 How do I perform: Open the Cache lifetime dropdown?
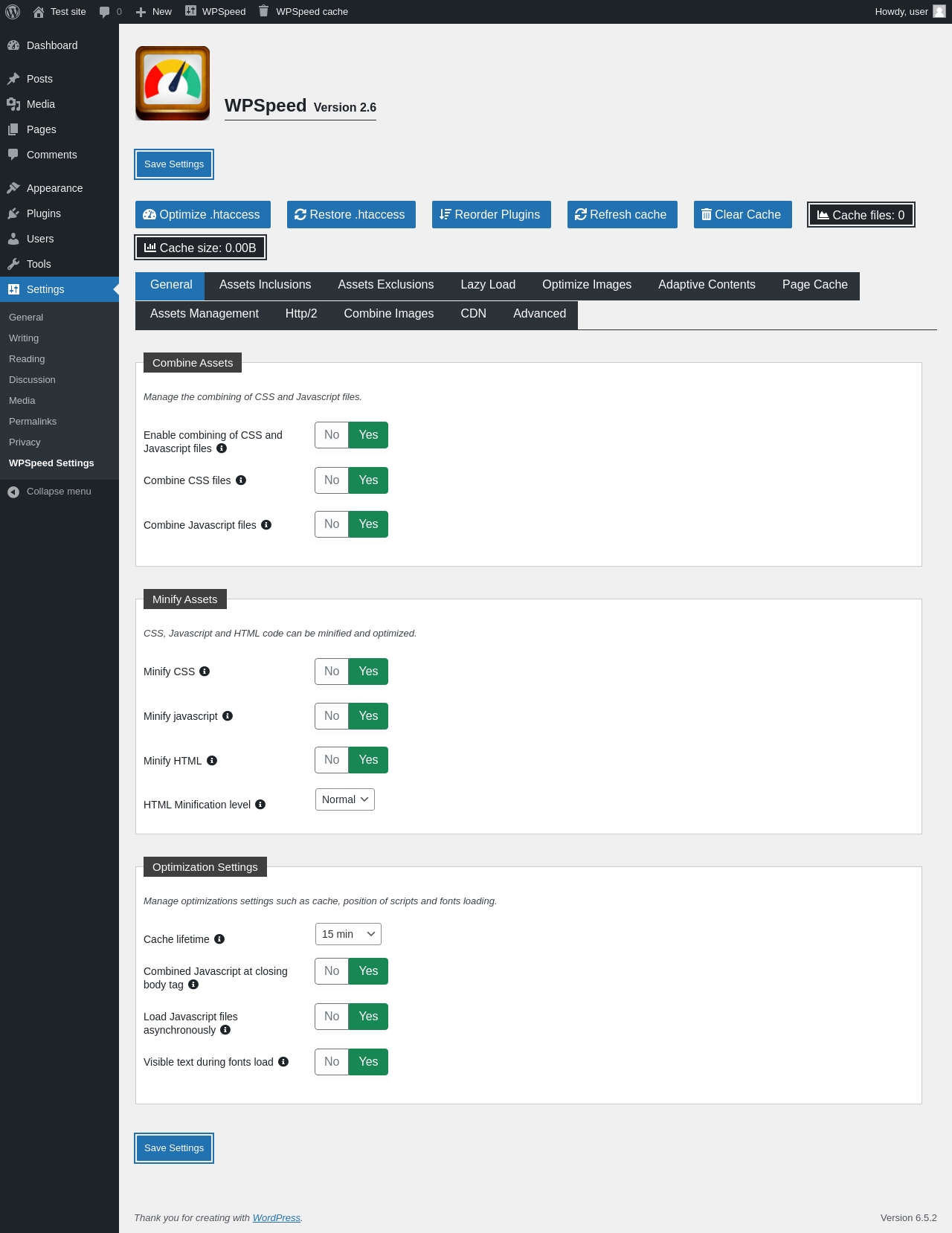pos(348,934)
